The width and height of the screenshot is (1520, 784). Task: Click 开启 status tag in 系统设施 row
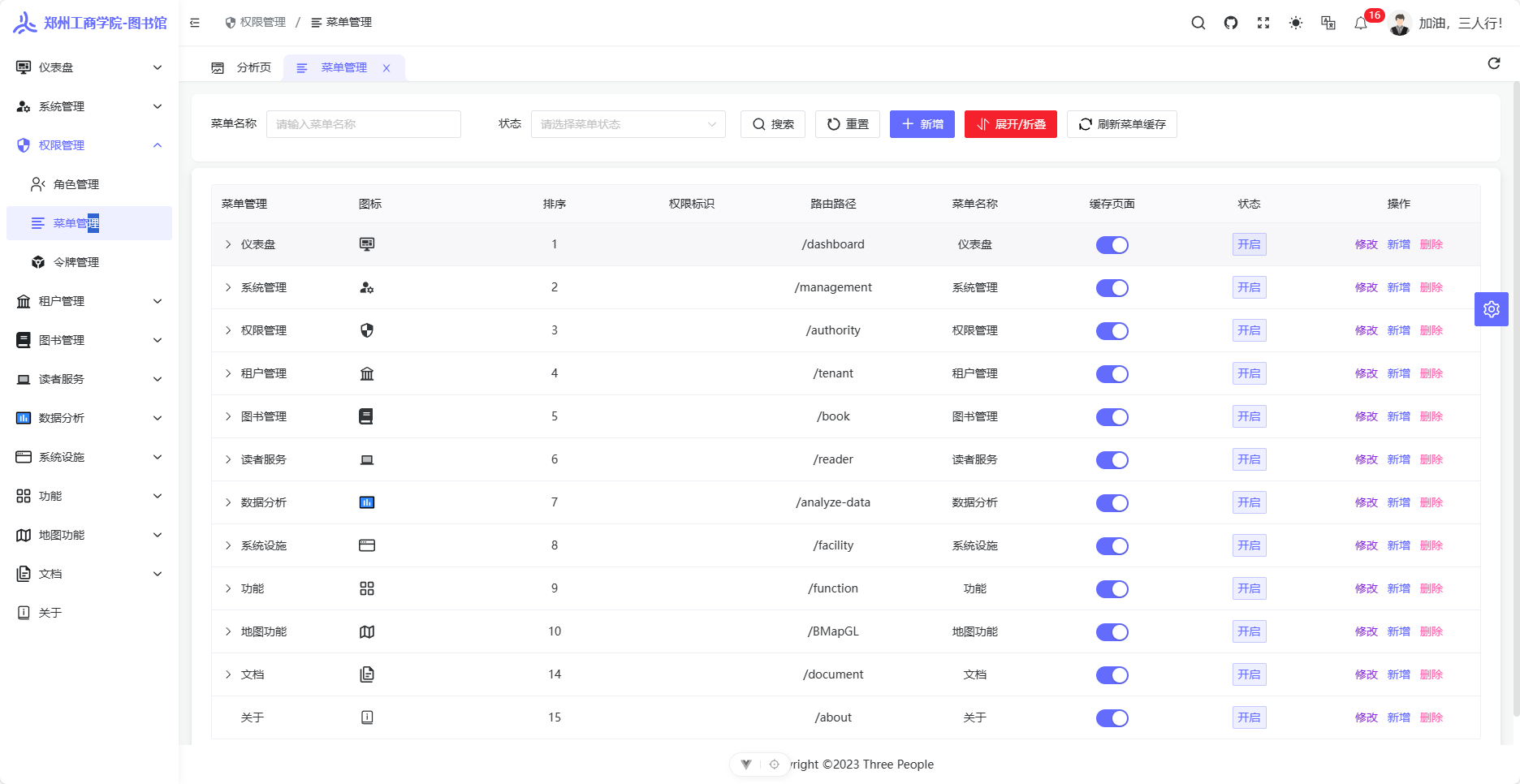tap(1250, 545)
